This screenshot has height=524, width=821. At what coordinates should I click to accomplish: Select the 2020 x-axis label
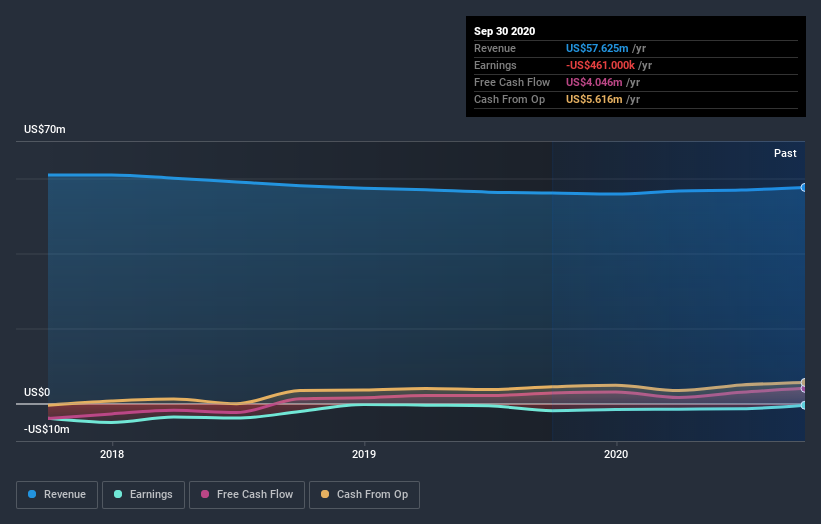(616, 454)
